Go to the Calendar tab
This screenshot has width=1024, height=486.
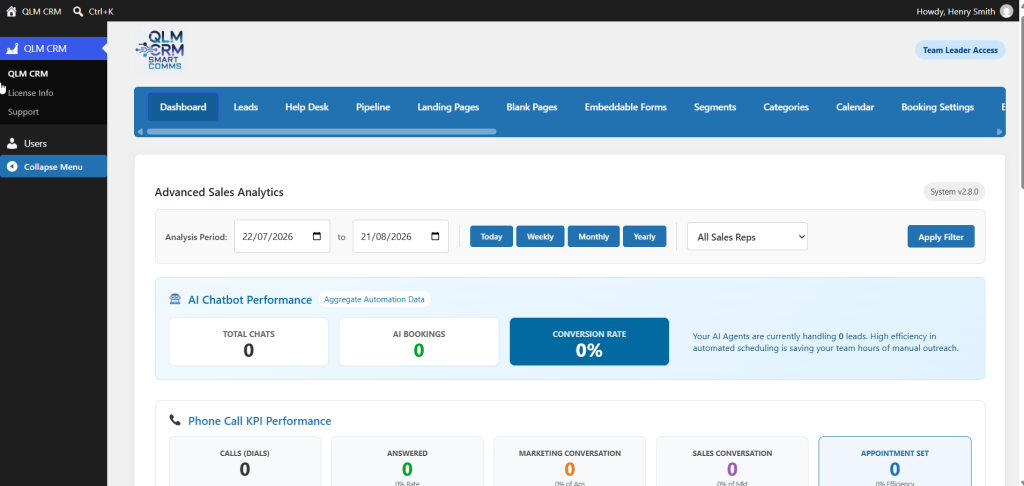855,107
